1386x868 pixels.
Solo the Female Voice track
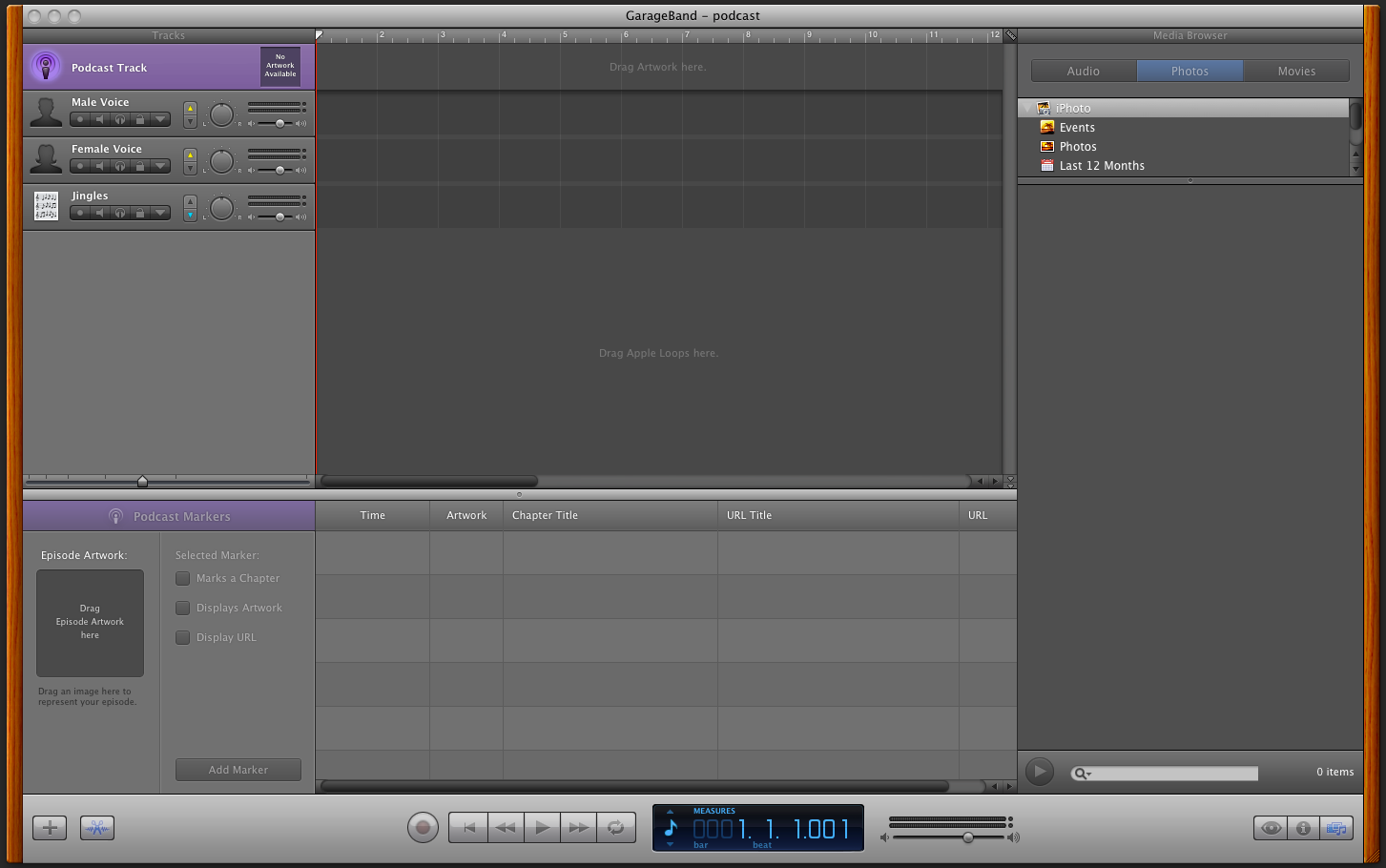(x=120, y=166)
